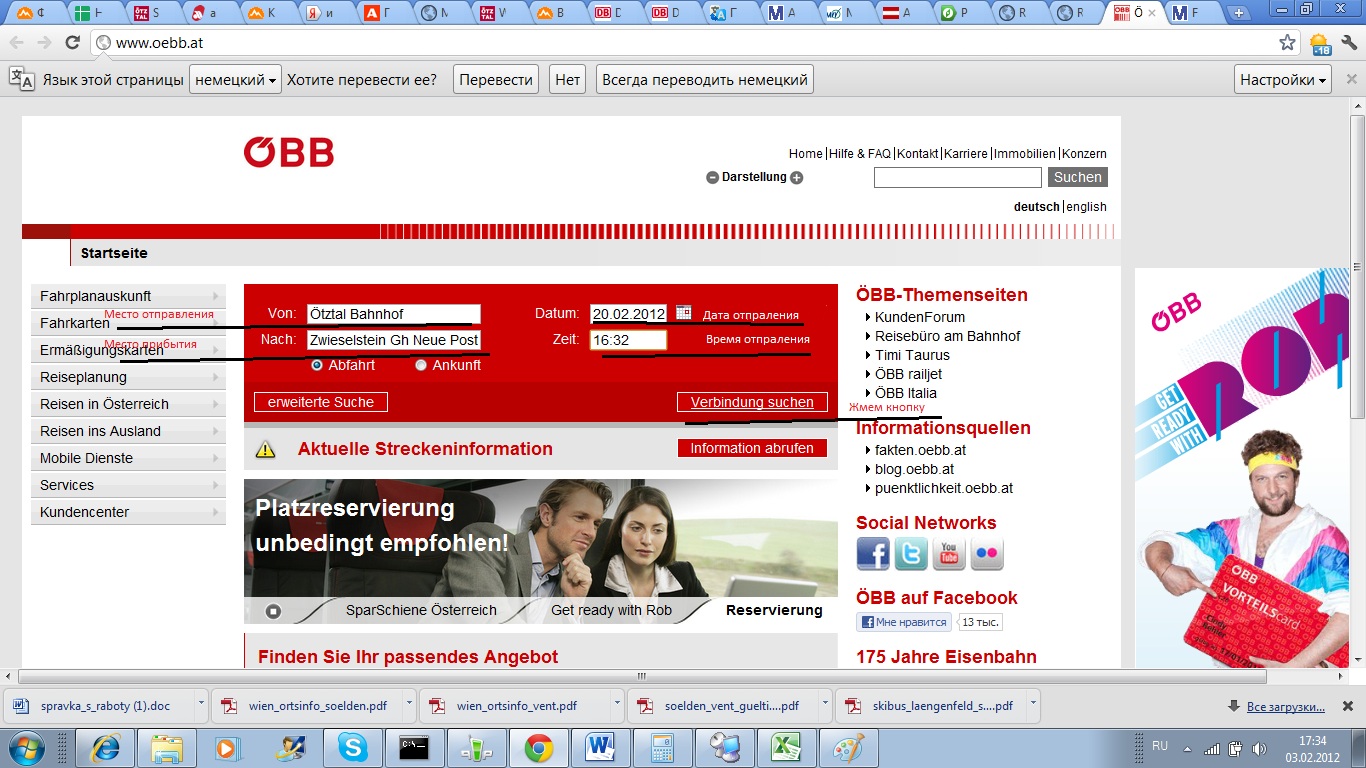Switch to Get ready with Rob banner tab
The width and height of the screenshot is (1366, 768).
coord(611,610)
